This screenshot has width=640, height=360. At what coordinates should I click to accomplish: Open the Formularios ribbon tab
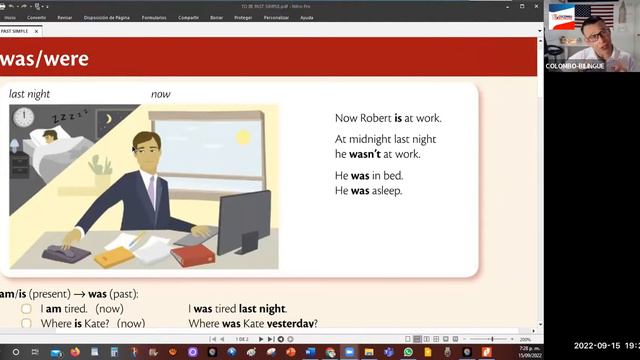[x=154, y=18]
